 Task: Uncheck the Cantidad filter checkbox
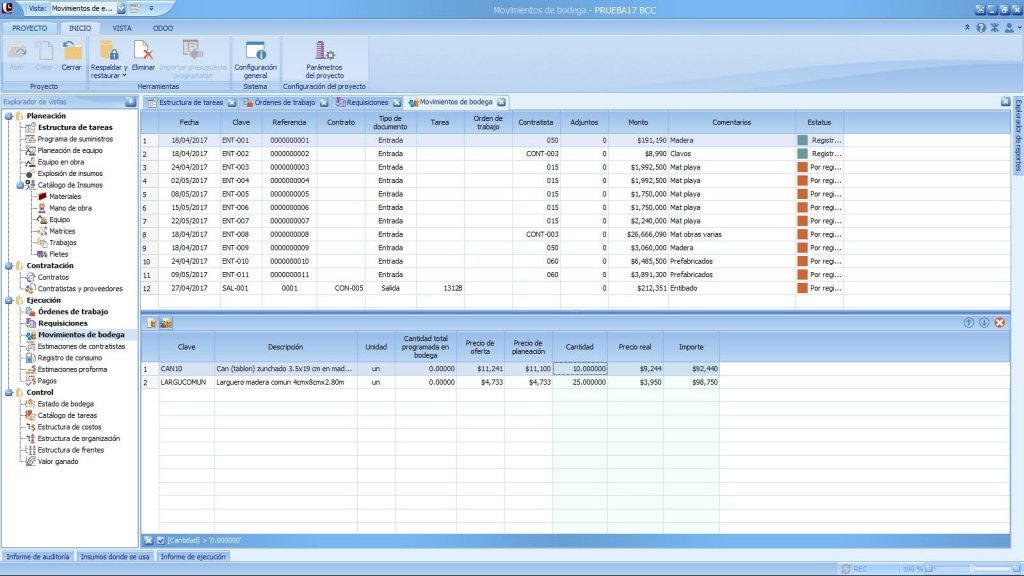160,540
